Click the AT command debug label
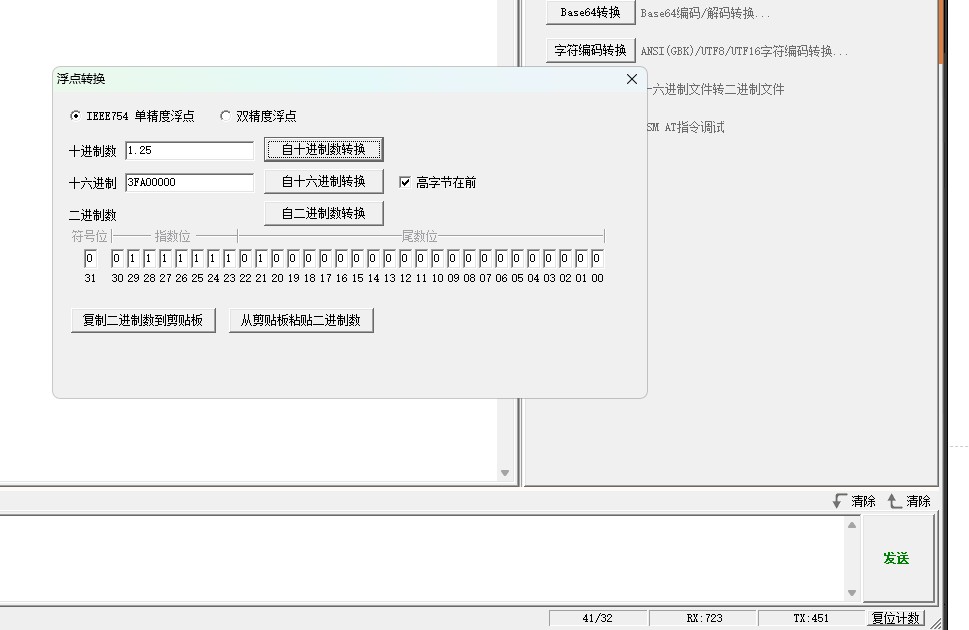 [685, 127]
